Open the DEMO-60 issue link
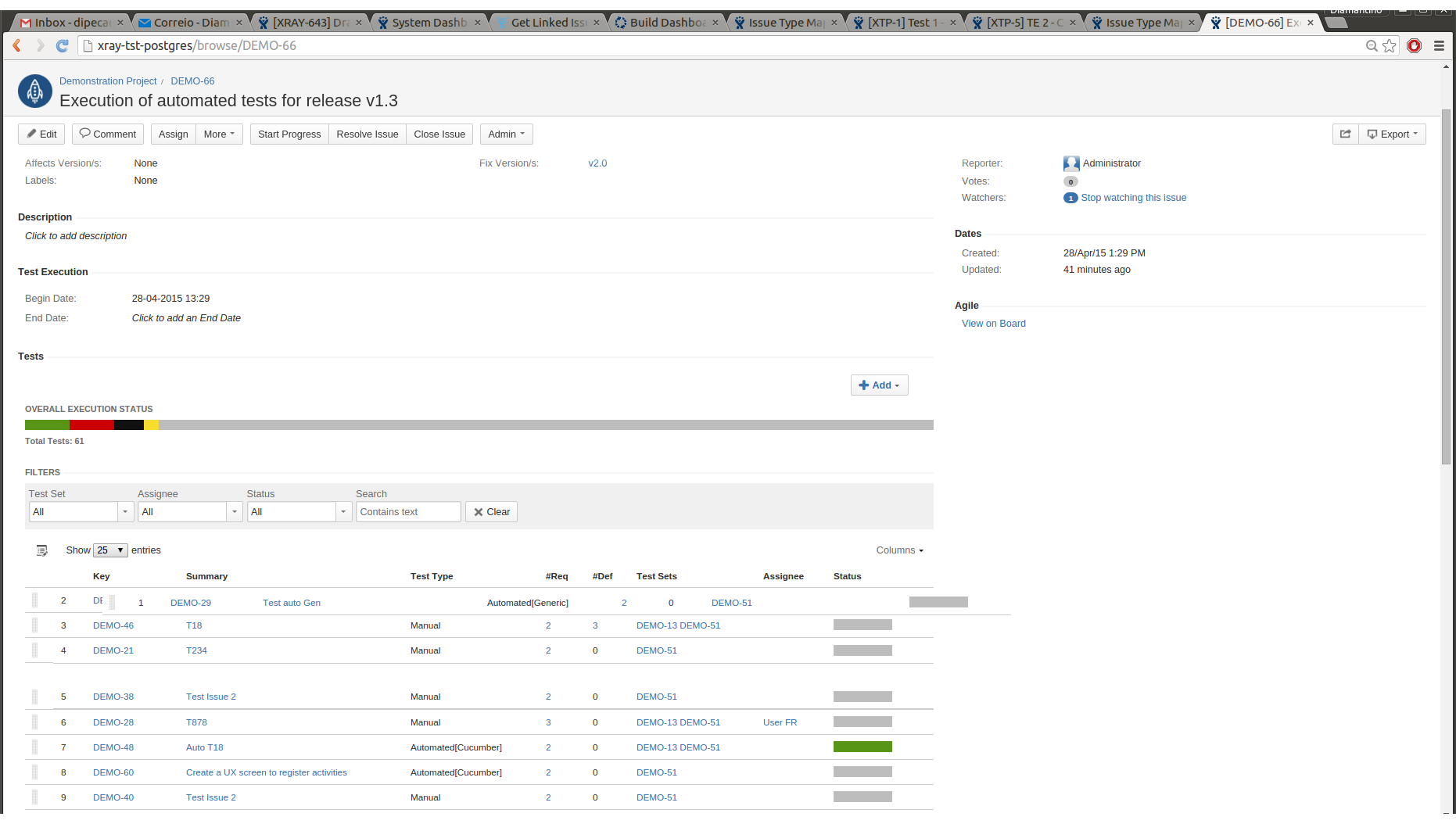This screenshot has width=1456, height=824. pyautogui.click(x=113, y=772)
